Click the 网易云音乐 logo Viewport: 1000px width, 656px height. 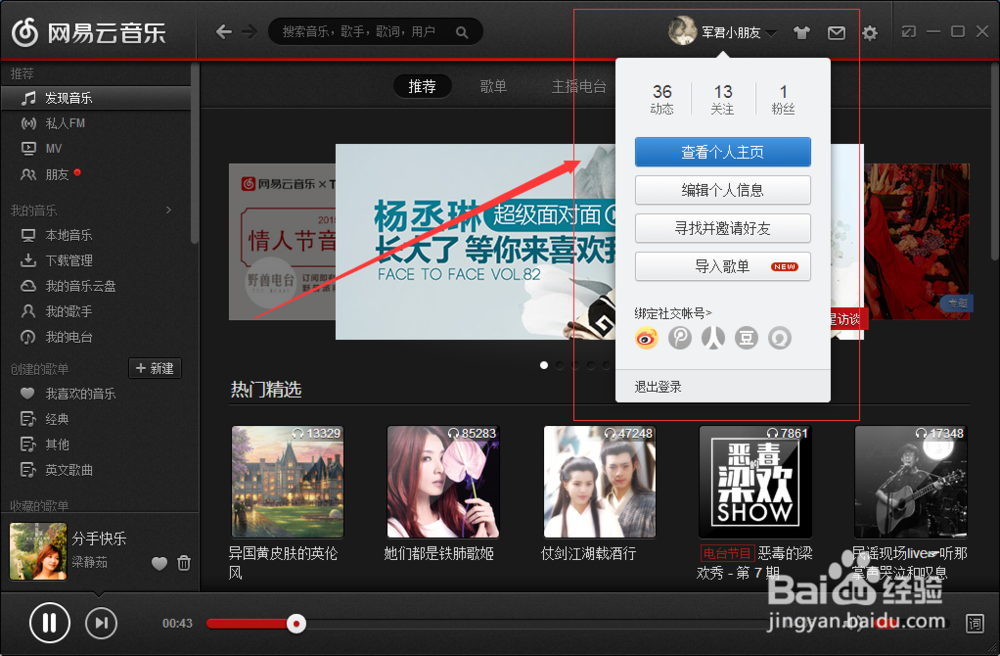coord(89,32)
